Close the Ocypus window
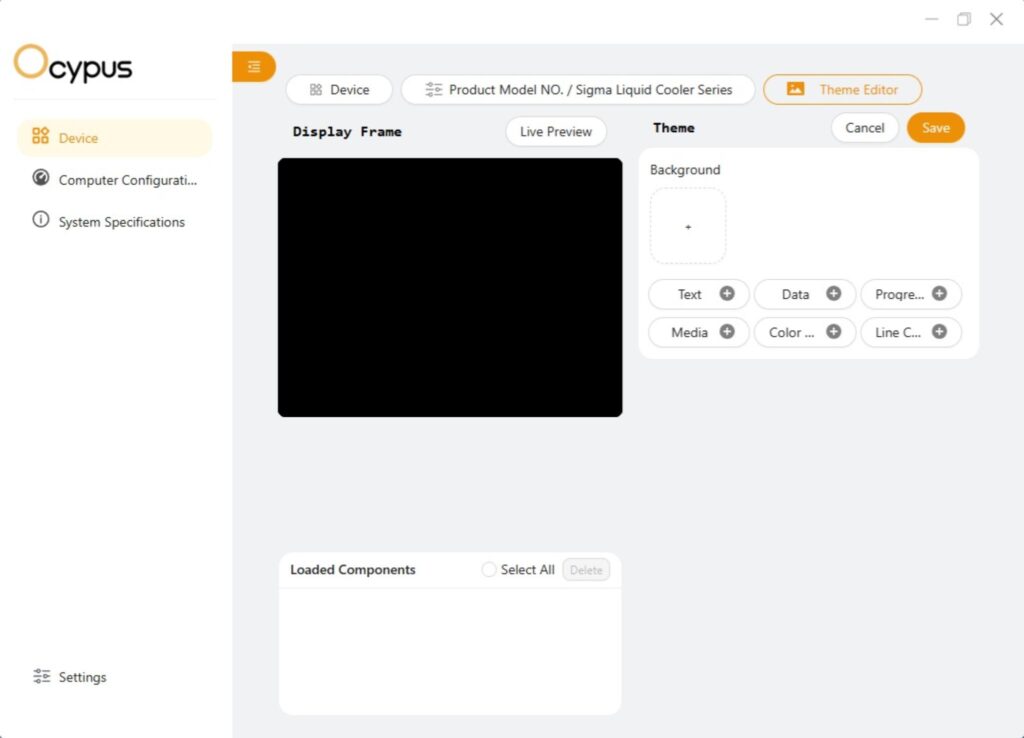Viewport: 1024px width, 738px height. tap(996, 19)
